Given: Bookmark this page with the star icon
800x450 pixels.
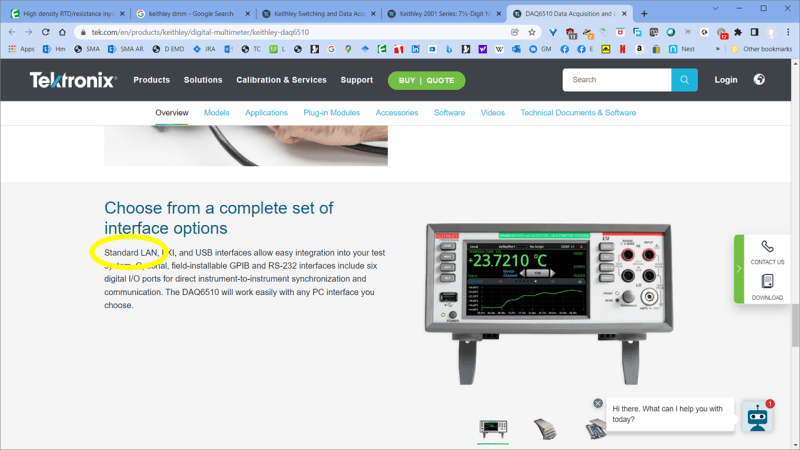Looking at the screenshot, I should click(532, 32).
